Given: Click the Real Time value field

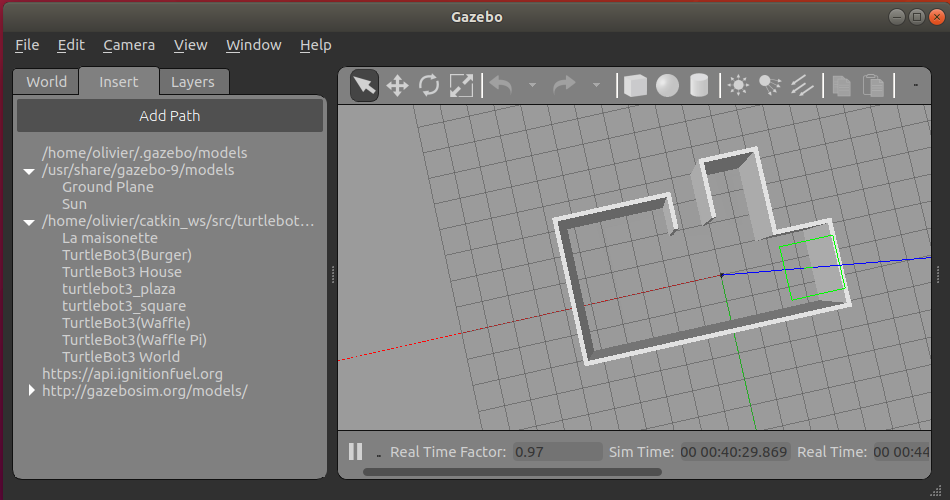Looking at the screenshot, I should (902, 452).
